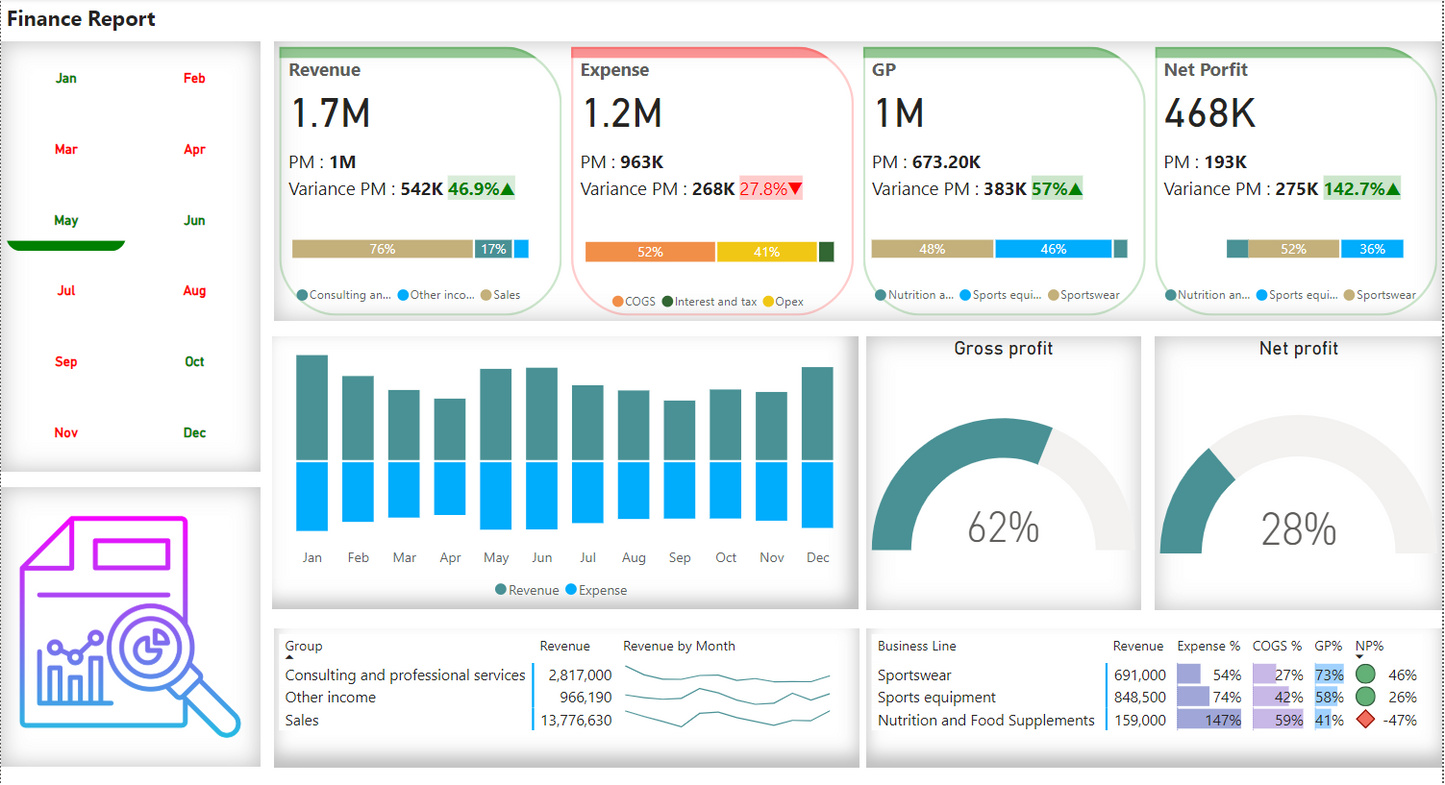Screen dimensions: 1445x785
Task: Sort by the NP% column header
Action: pos(1369,646)
